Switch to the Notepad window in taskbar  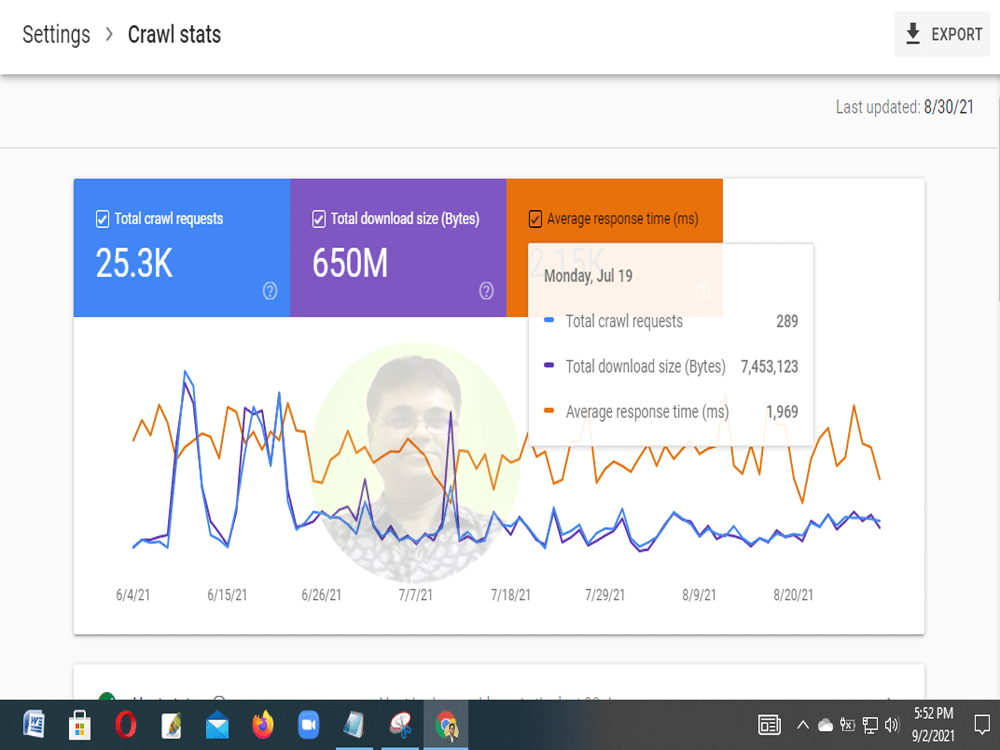point(354,725)
